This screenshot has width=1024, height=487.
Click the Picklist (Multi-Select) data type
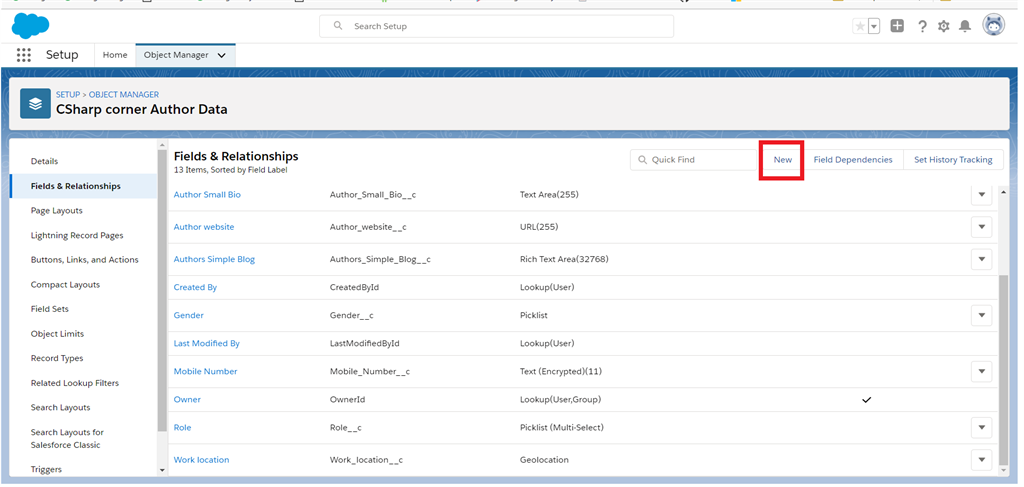point(562,428)
